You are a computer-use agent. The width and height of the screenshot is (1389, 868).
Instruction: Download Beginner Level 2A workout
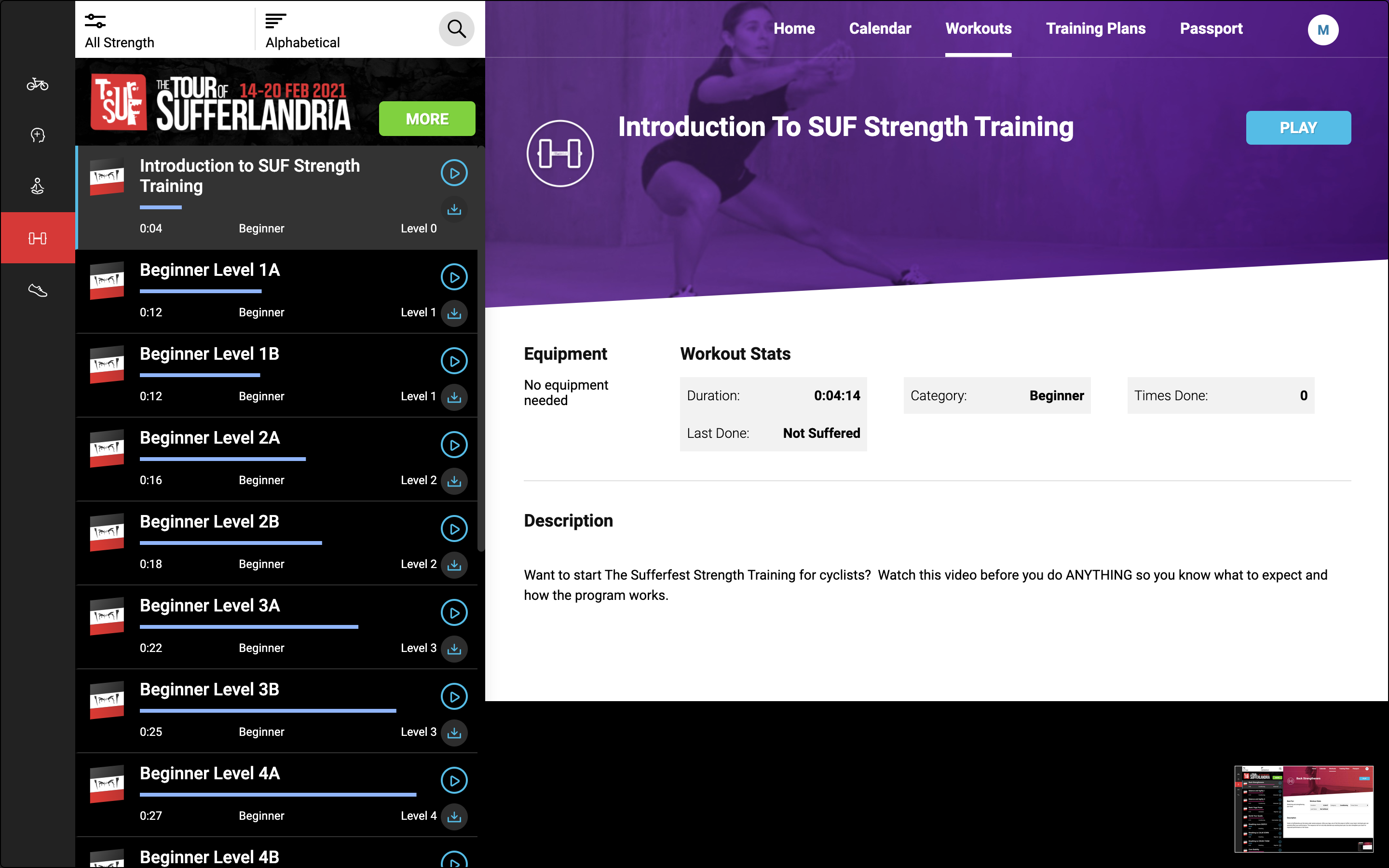click(454, 481)
